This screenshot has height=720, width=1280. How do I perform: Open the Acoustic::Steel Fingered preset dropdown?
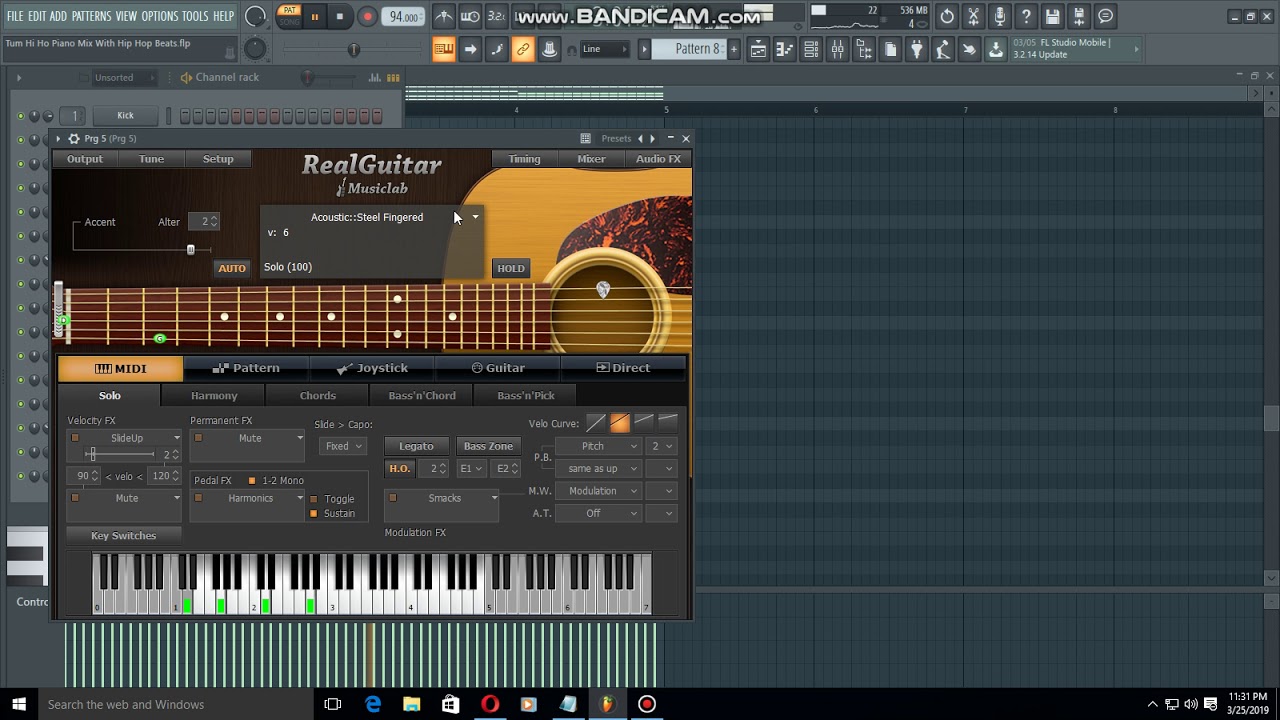(x=475, y=217)
